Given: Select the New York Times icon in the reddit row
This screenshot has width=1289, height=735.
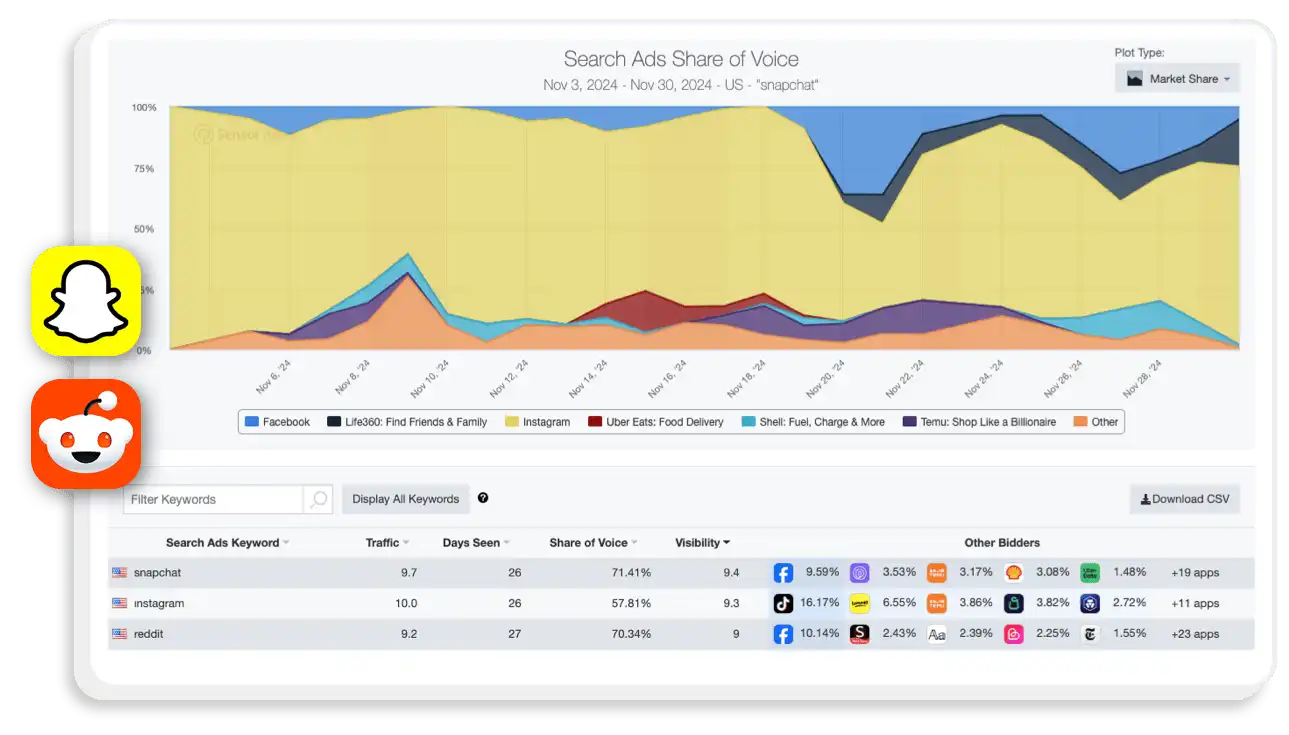Looking at the screenshot, I should point(1089,632).
